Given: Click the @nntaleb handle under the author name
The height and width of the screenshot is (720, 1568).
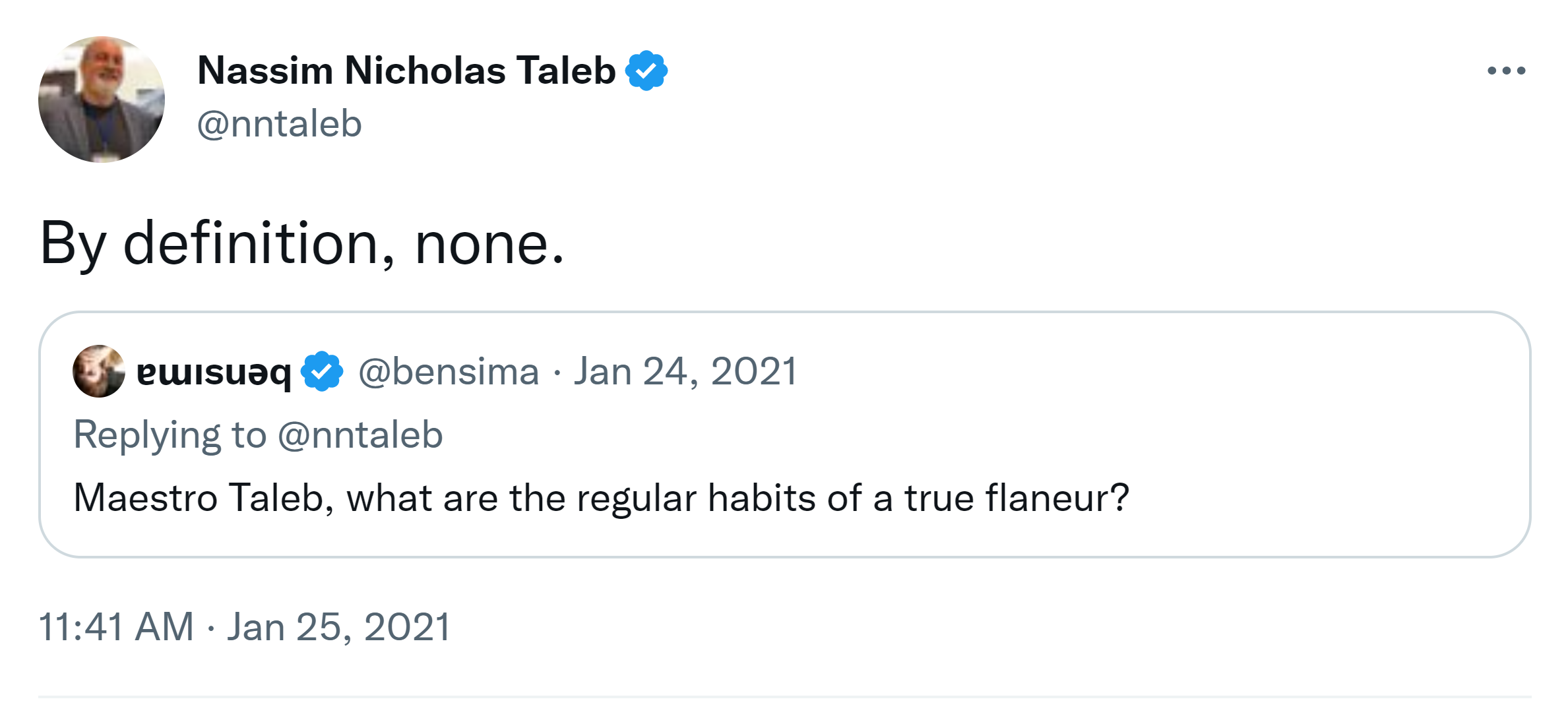Looking at the screenshot, I should pyautogui.click(x=279, y=124).
